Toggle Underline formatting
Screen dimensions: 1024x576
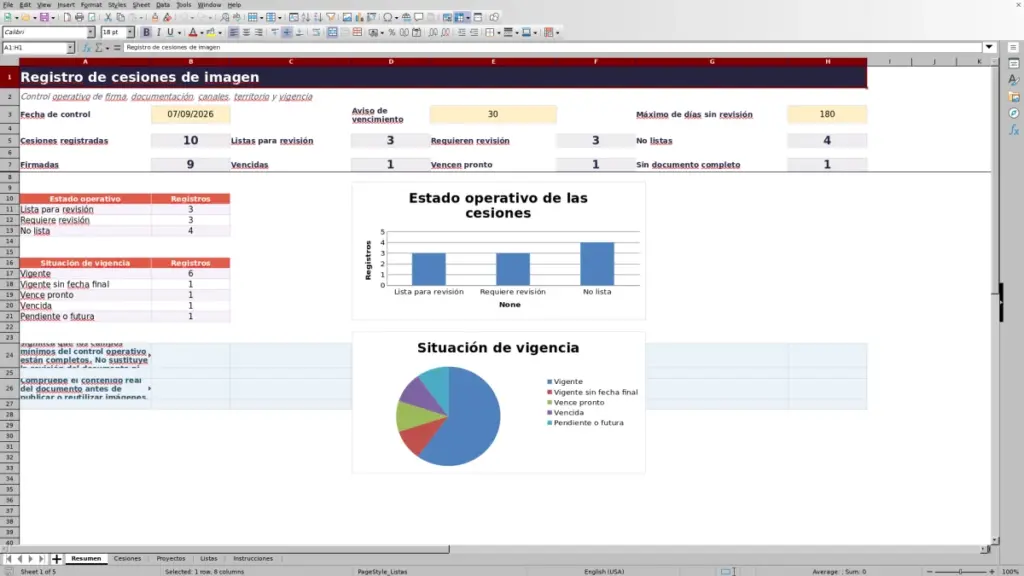click(x=170, y=33)
